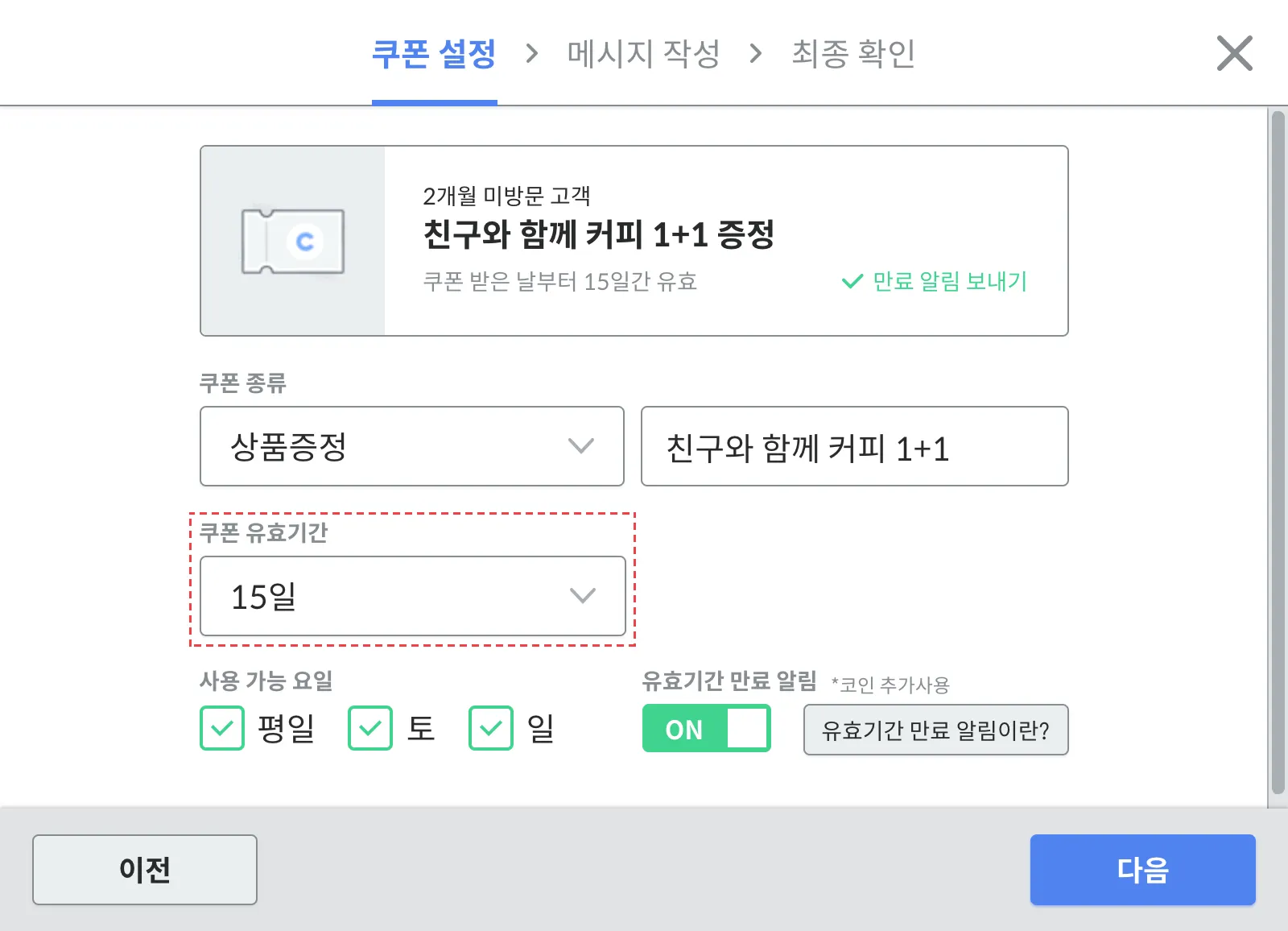This screenshot has height=931, width=1288.
Task: Close the coupon settings dialog
Action: click(1234, 54)
